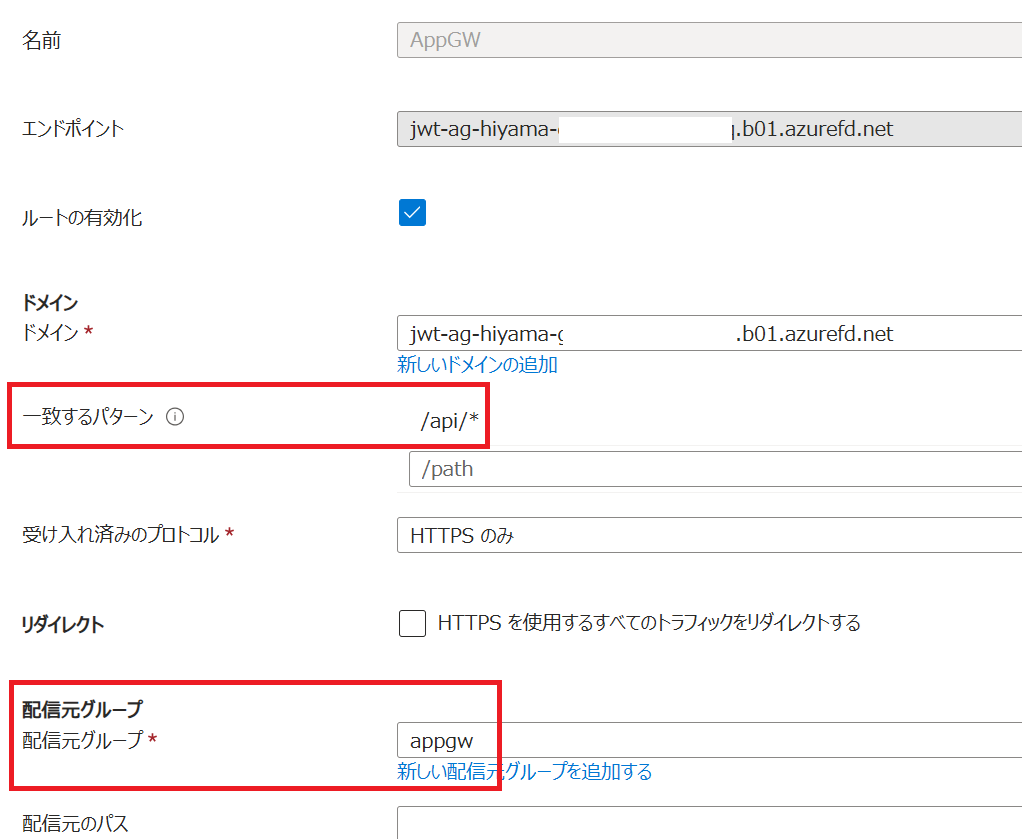
Task: Click the bold リダイレクト heading
Action: [x=63, y=625]
